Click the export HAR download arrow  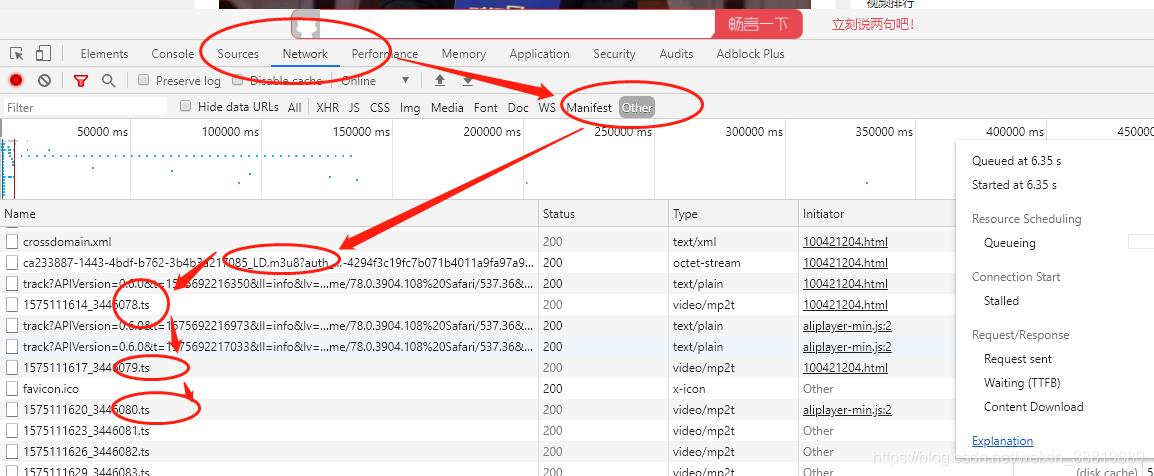(467, 80)
